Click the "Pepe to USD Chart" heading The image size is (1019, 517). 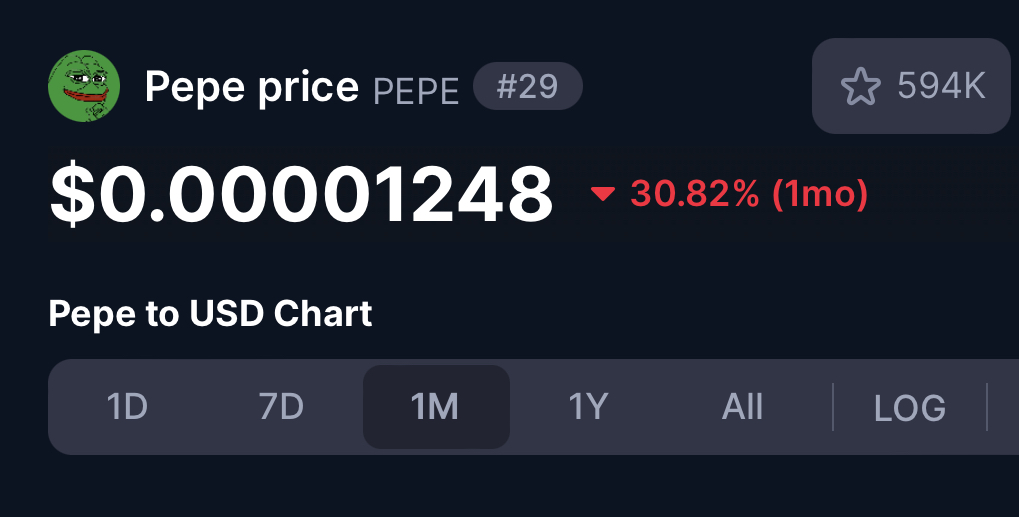point(210,314)
